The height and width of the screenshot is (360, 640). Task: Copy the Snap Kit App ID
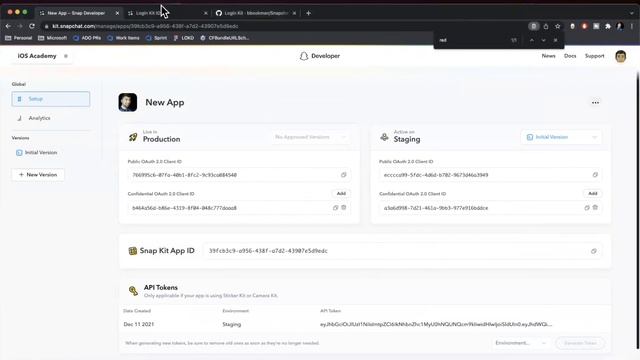(x=594, y=251)
